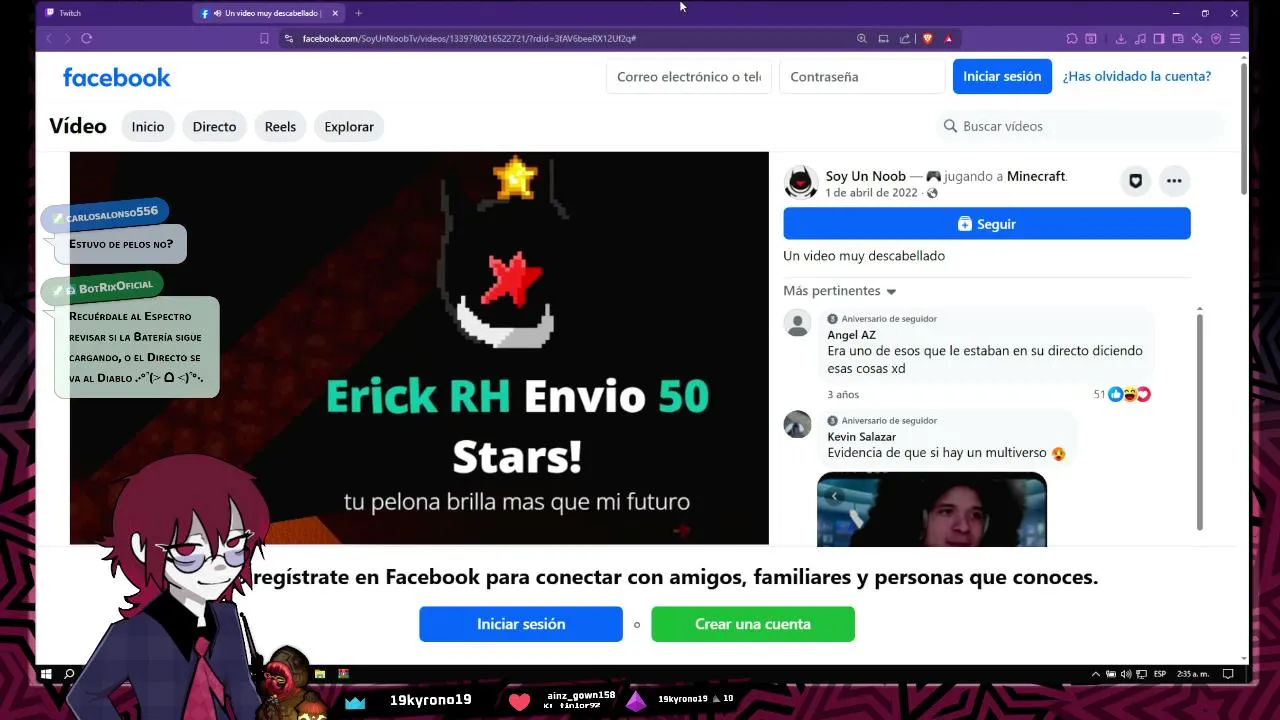This screenshot has width=1280, height=720.
Task: Expand the Más pertinentes comment sorting dropdown
Action: [840, 291]
